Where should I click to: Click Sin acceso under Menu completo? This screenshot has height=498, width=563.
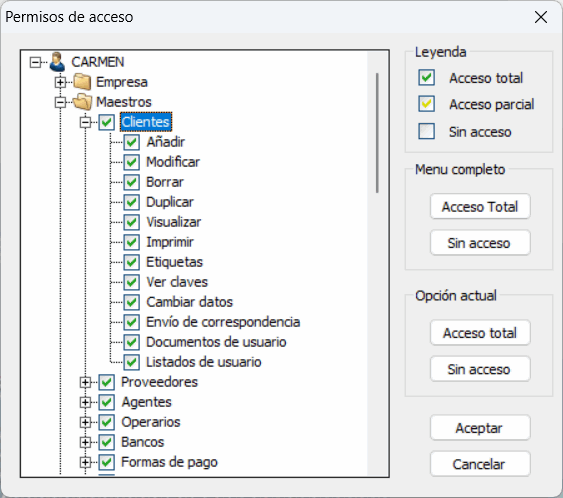(x=480, y=243)
